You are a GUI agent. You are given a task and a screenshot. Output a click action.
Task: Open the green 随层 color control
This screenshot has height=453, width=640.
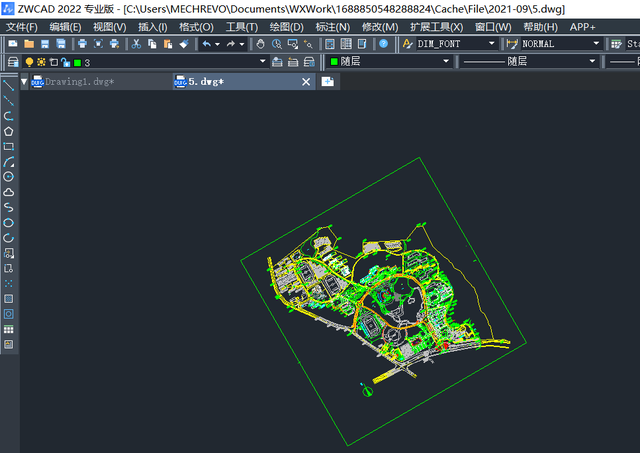click(389, 62)
